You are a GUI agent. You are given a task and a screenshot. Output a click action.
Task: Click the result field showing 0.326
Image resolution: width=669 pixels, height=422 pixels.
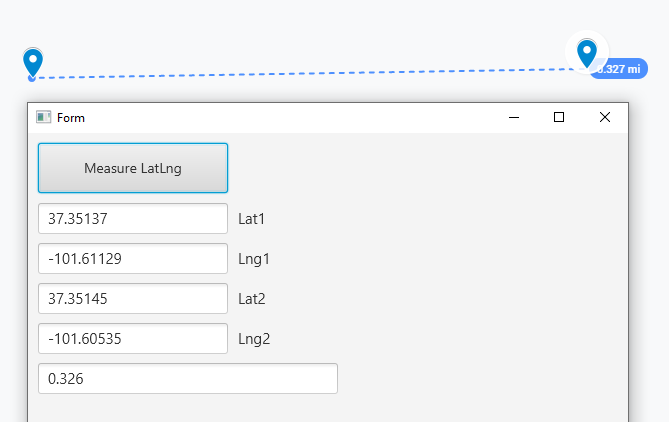tap(187, 379)
